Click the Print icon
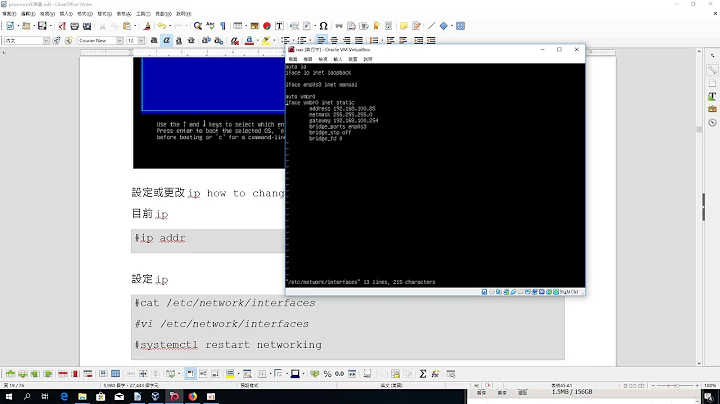Viewport: 720px width, 404px height. tap(74, 26)
